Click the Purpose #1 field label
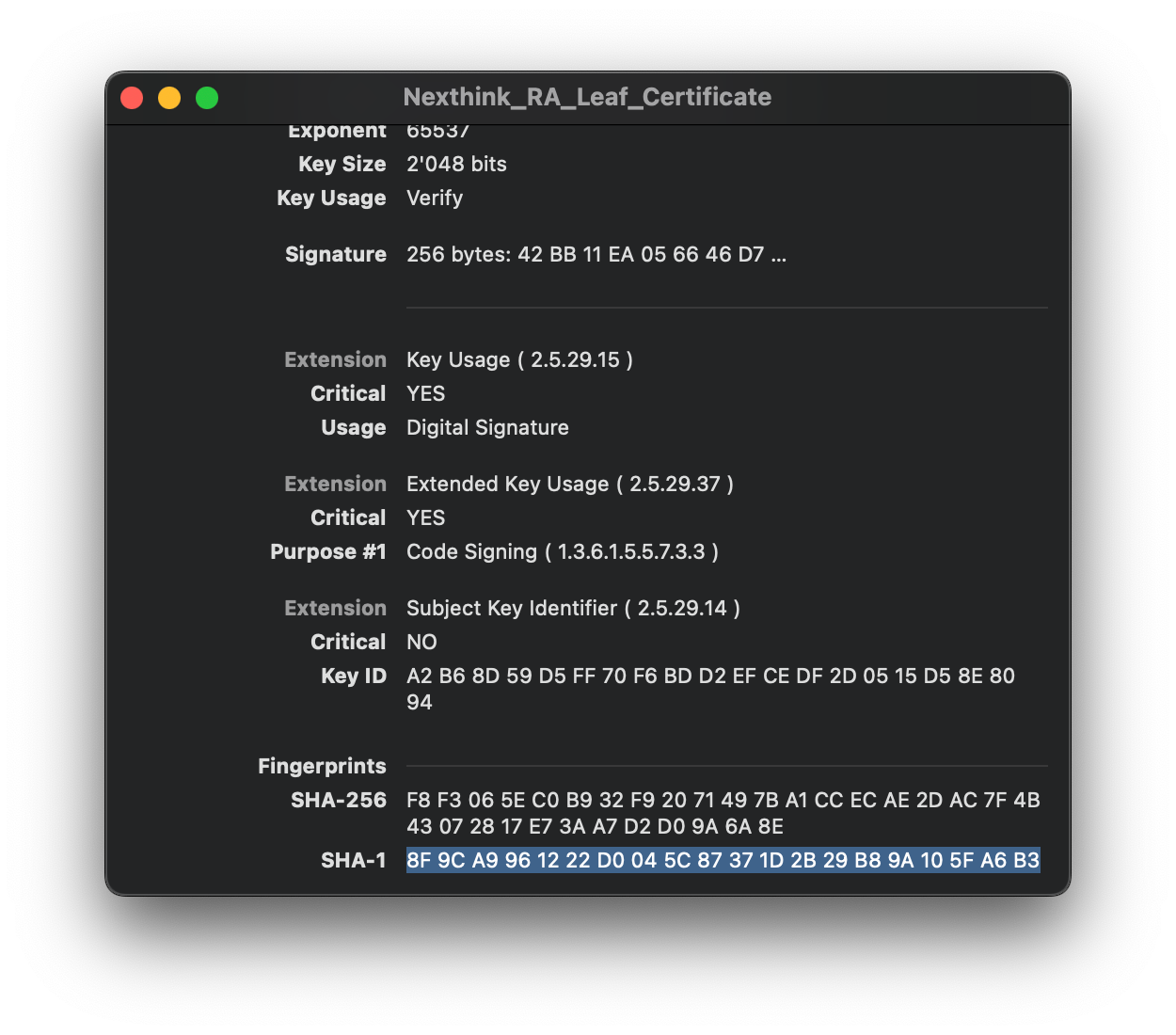The width and height of the screenshot is (1176, 1035). point(327,551)
